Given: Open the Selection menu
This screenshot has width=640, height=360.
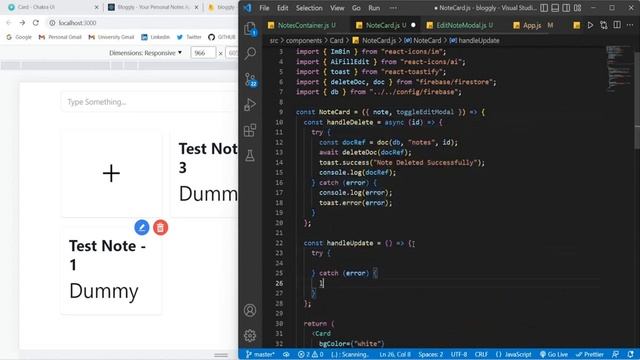Looking at the screenshot, I should [x=309, y=8].
